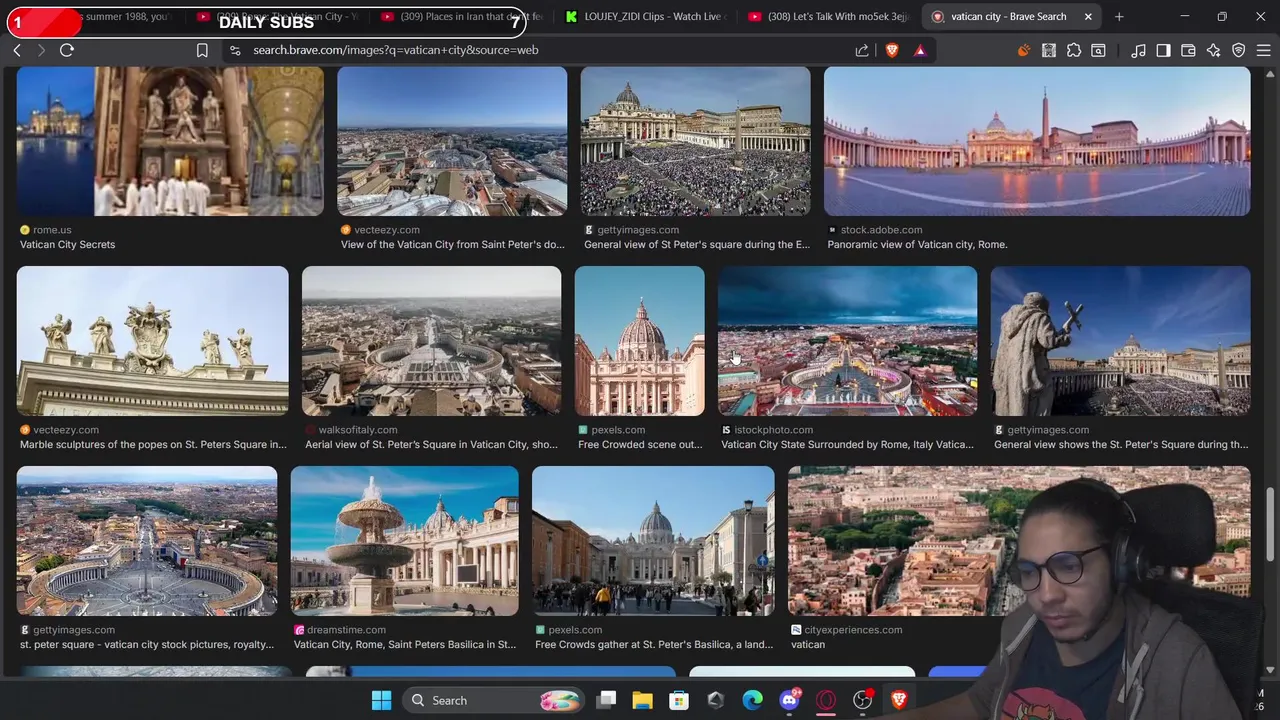Open the Brave hamburger main menu
The image size is (1280, 720).
pyautogui.click(x=1263, y=50)
